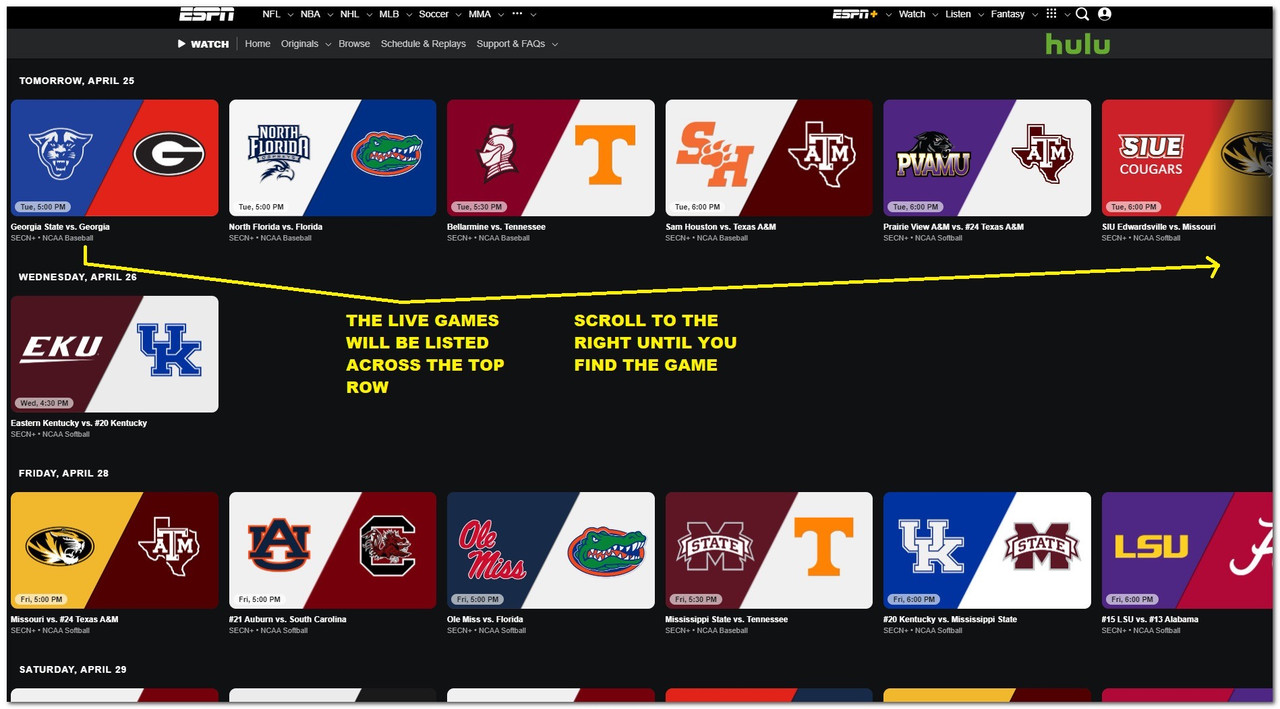Image resolution: width=1280 pixels, height=709 pixels.
Task: Open the more sports ellipsis menu
Action: coord(517,14)
